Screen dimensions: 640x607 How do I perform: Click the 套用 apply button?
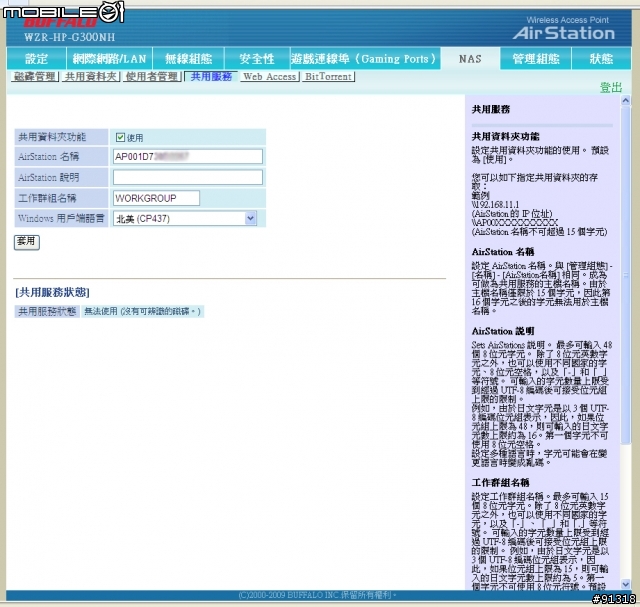27,242
